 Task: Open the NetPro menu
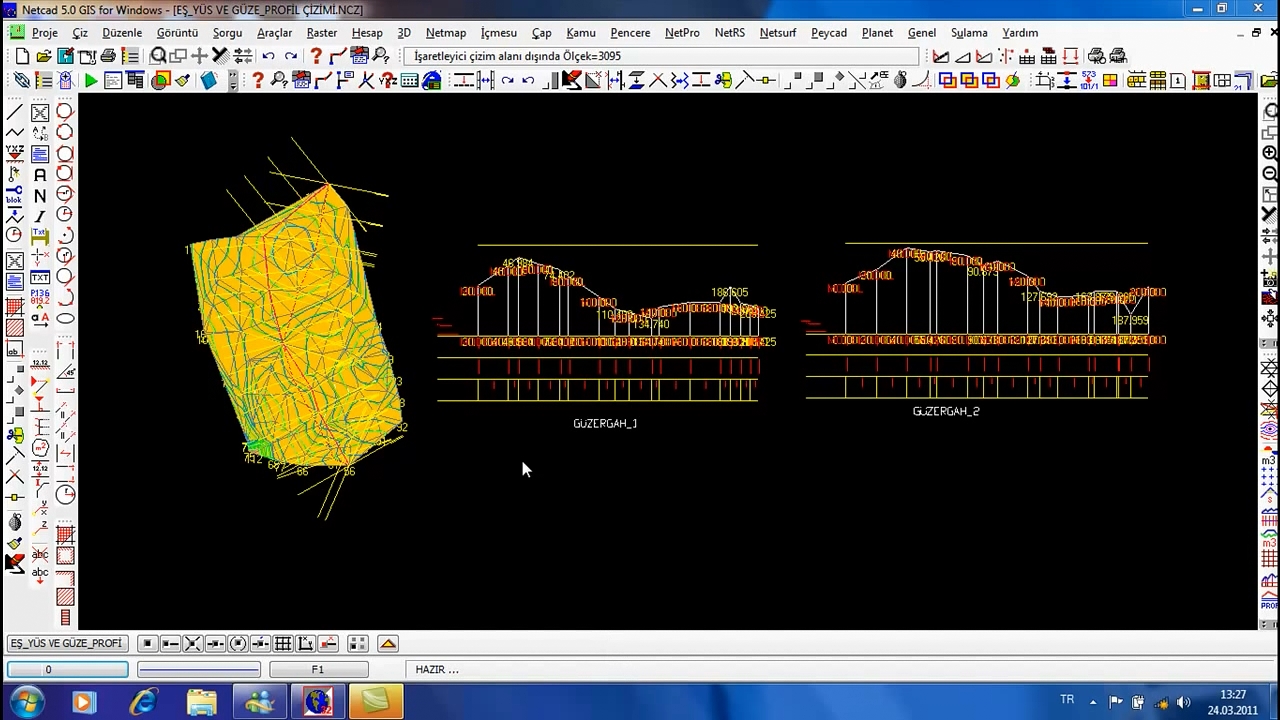682,33
